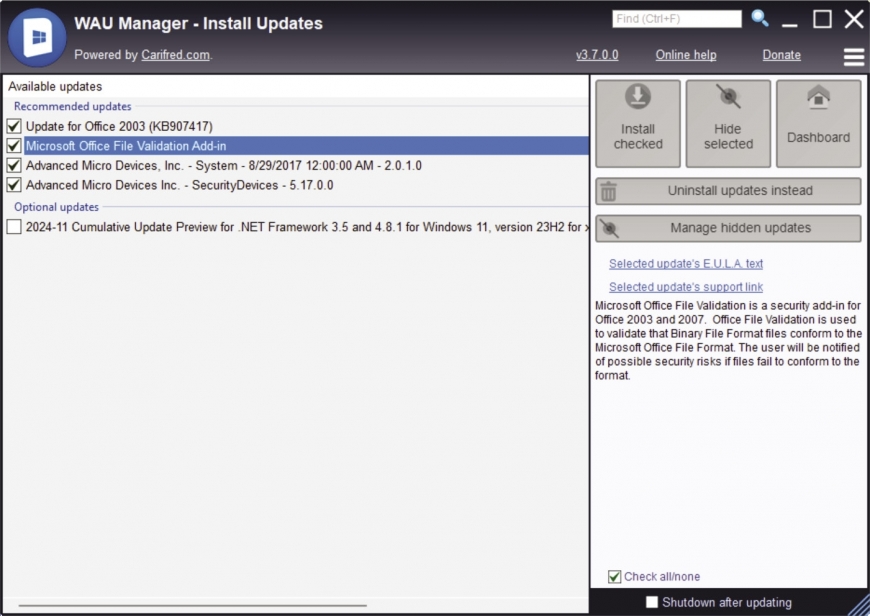Image resolution: width=870 pixels, height=616 pixels.
Task: Open Online help link
Action: pos(686,55)
